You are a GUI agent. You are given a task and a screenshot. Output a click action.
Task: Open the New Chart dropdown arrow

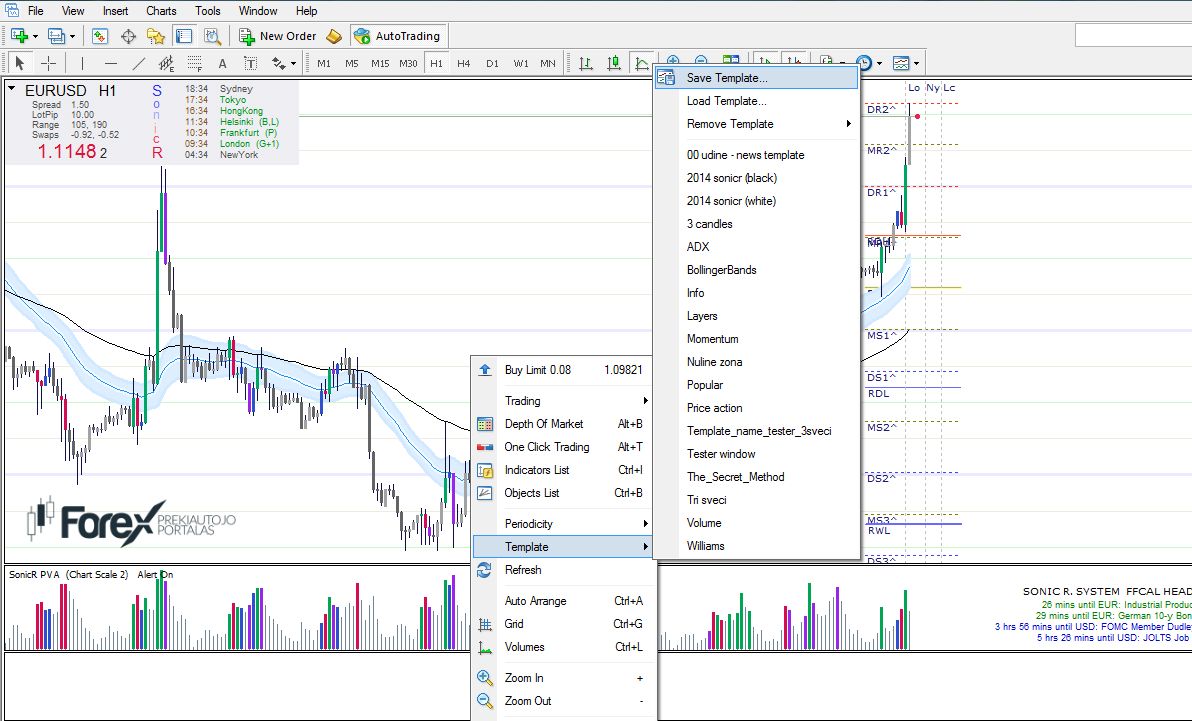coord(35,37)
